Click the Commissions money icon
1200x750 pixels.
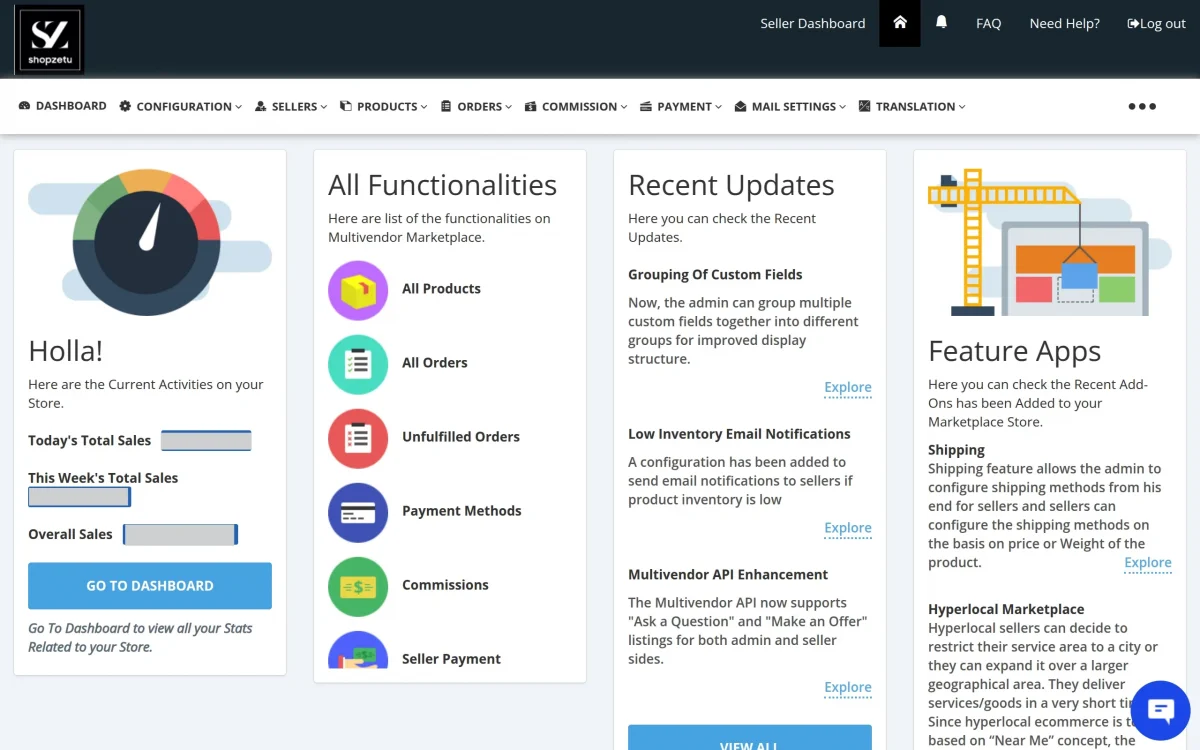[358, 586]
